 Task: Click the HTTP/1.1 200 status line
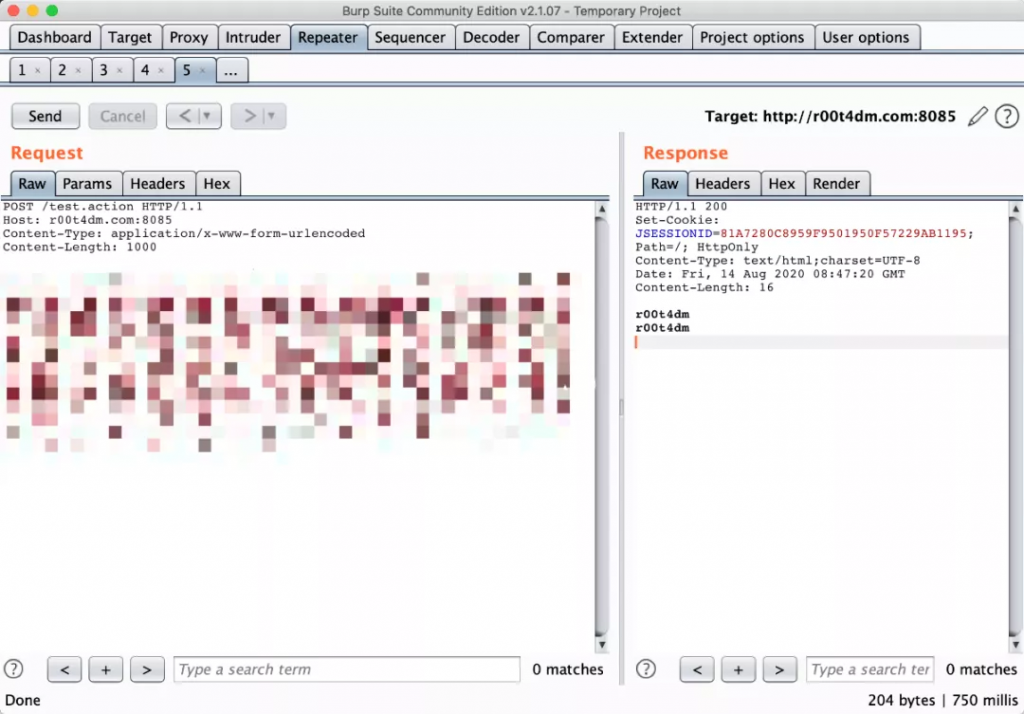coord(681,206)
